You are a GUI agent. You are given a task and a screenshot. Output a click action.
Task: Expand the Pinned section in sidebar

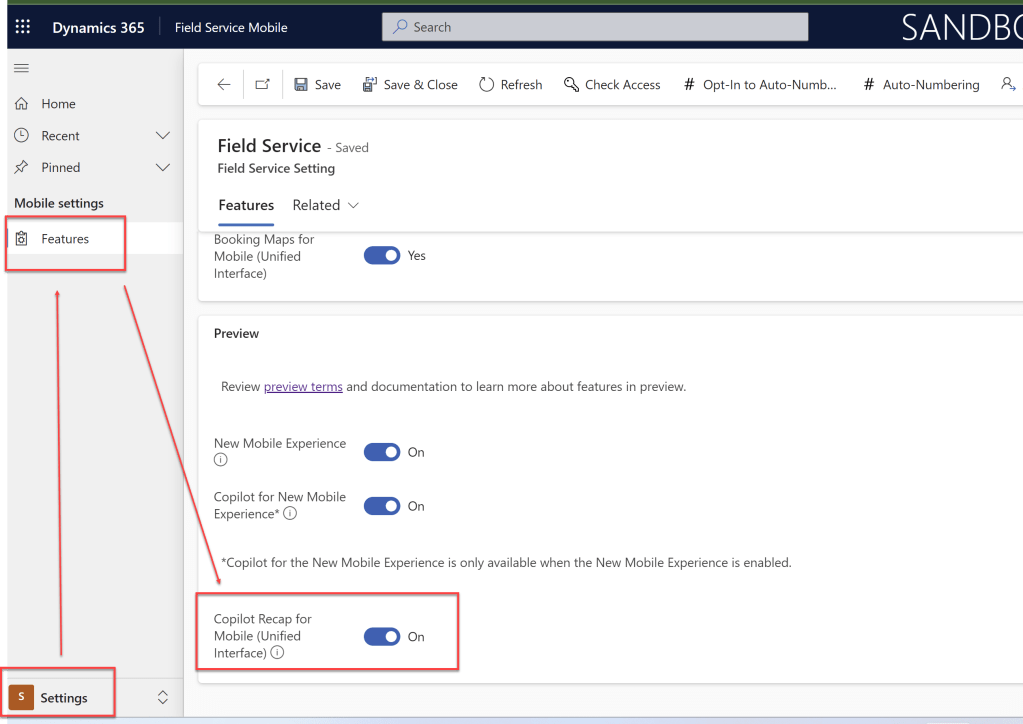[163, 168]
